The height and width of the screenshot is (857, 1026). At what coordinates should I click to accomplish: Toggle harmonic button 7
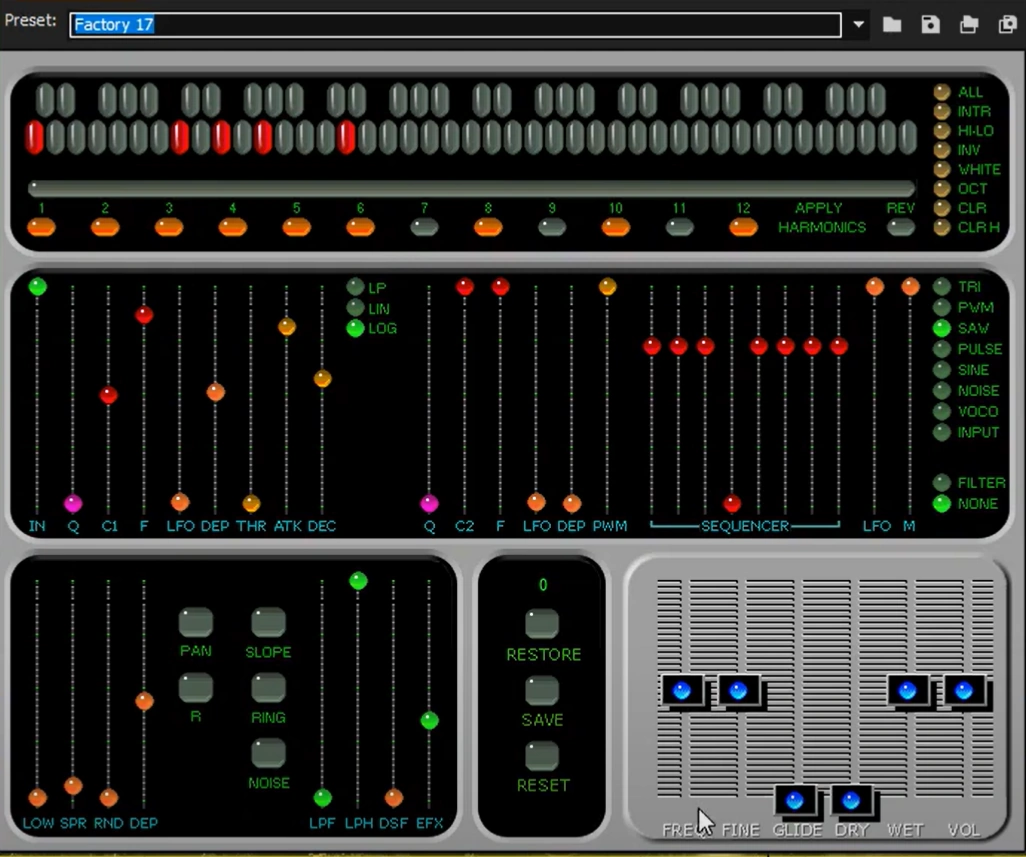[424, 228]
